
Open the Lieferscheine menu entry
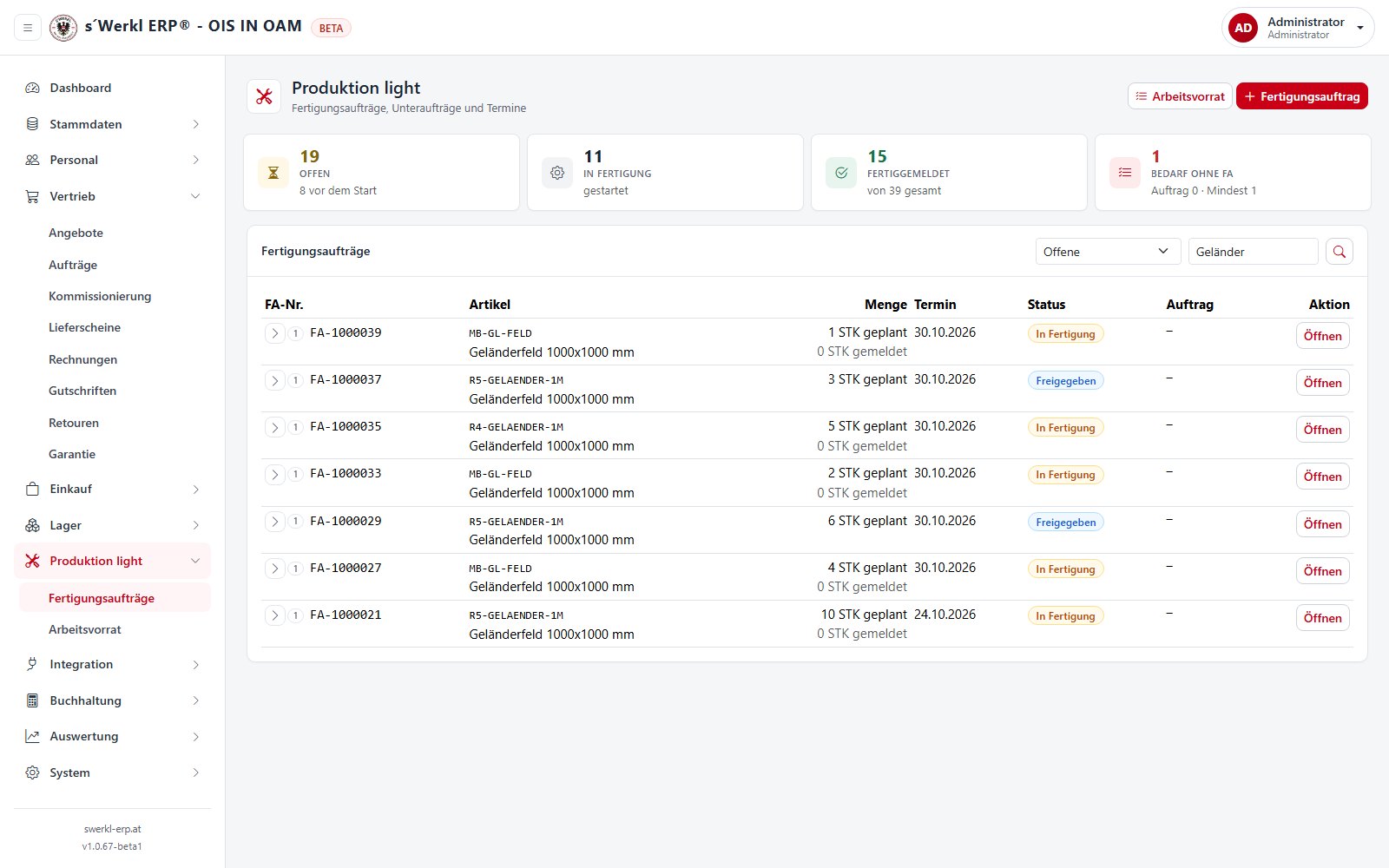84,327
